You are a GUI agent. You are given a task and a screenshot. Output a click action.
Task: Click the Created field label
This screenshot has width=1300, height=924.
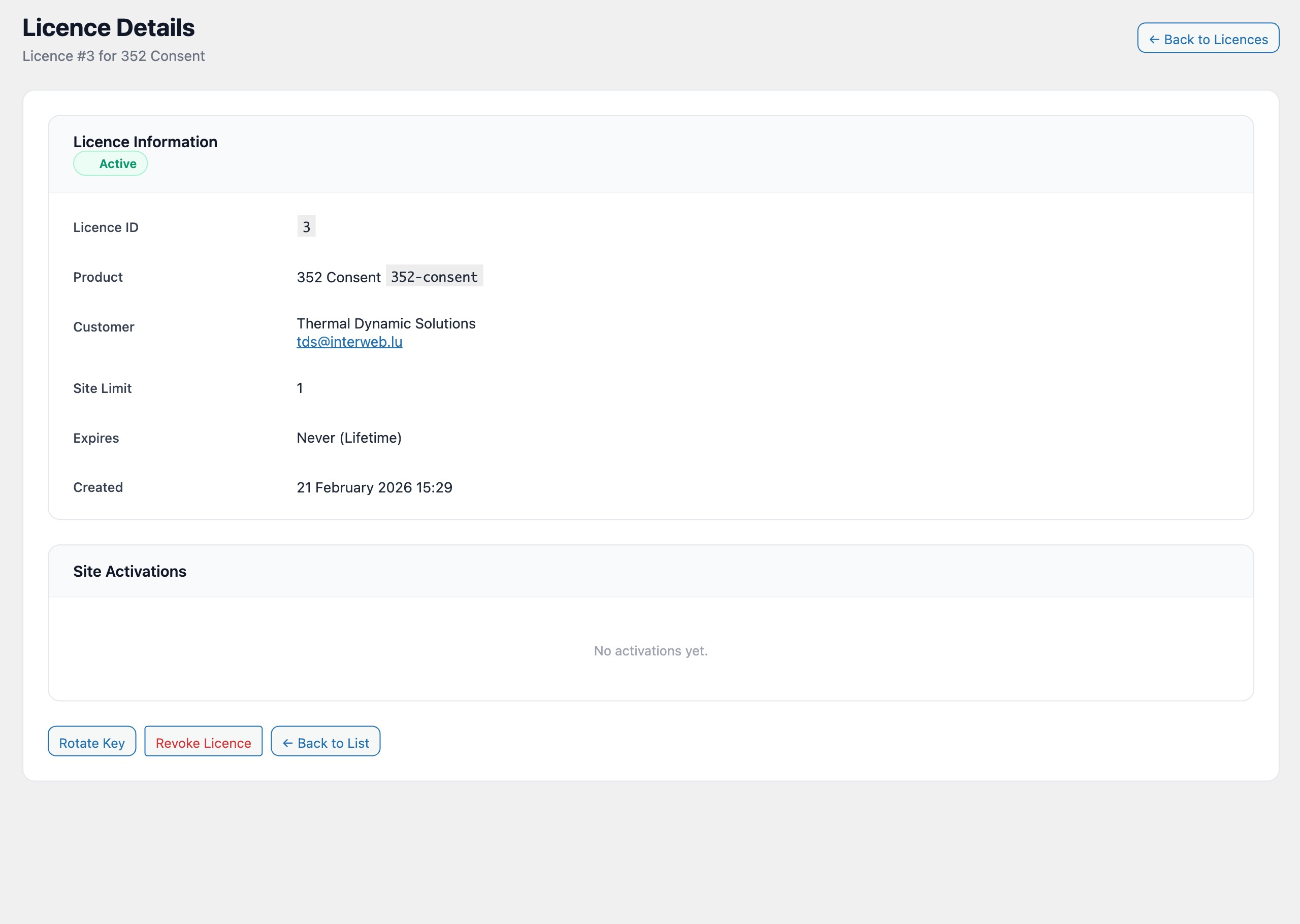(98, 487)
